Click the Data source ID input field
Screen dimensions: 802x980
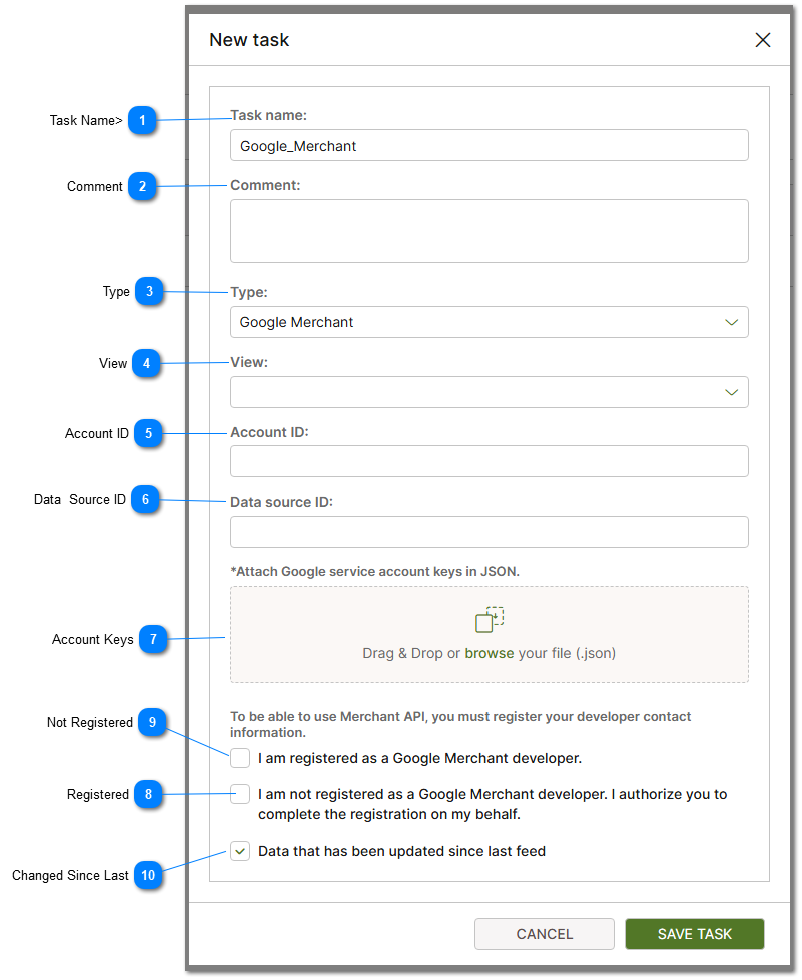click(x=489, y=532)
